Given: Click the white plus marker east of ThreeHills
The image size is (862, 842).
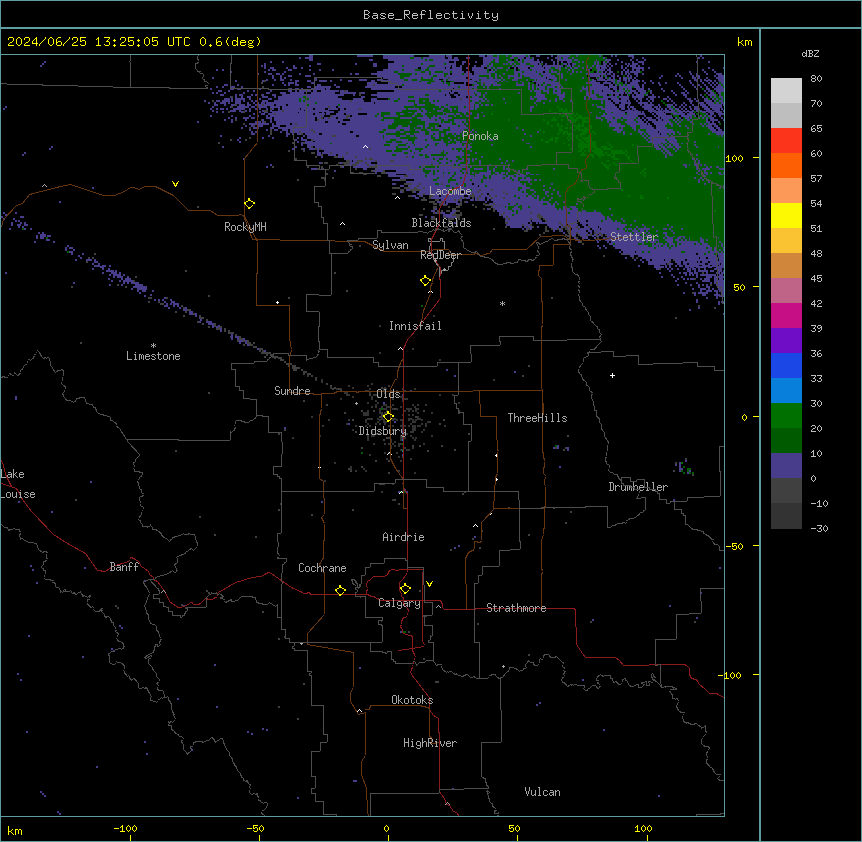Looking at the screenshot, I should (x=612, y=375).
